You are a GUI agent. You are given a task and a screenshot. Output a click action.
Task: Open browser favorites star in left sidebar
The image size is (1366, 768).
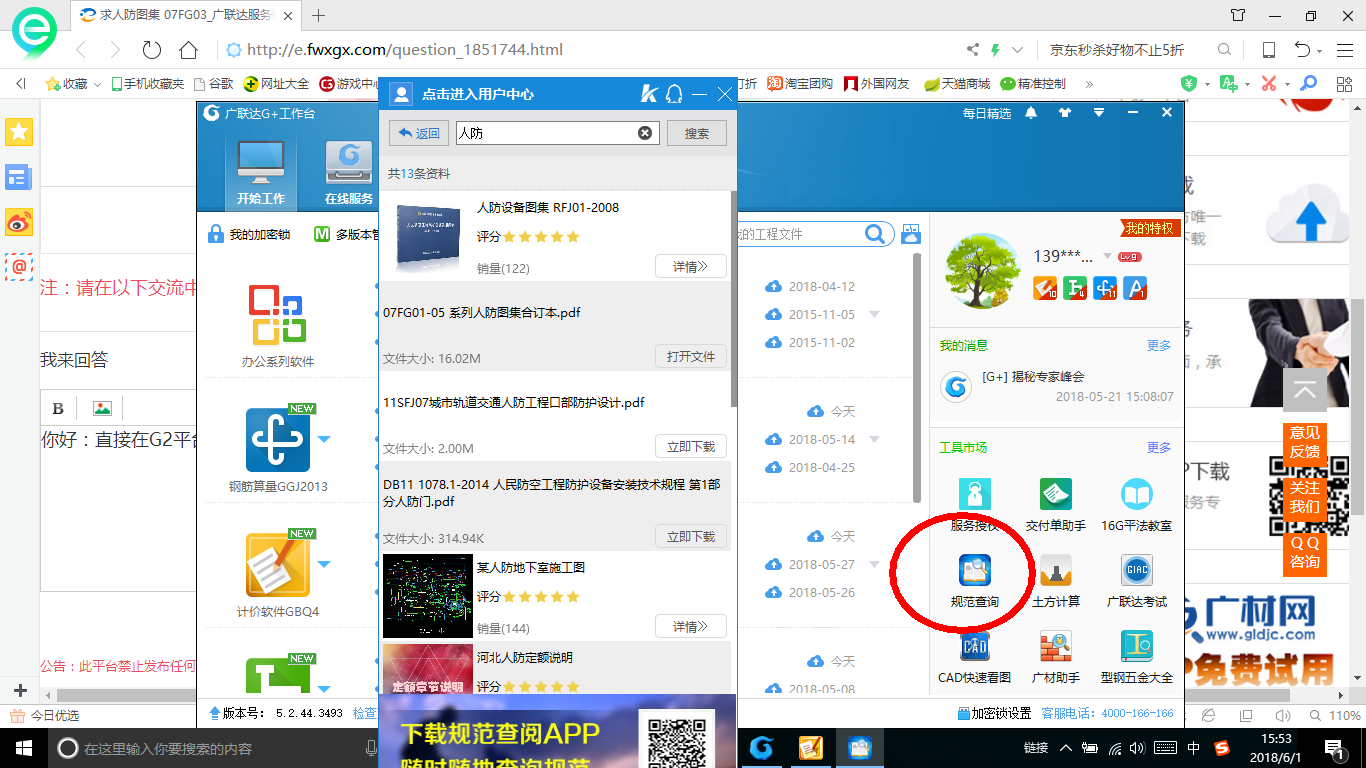19,131
